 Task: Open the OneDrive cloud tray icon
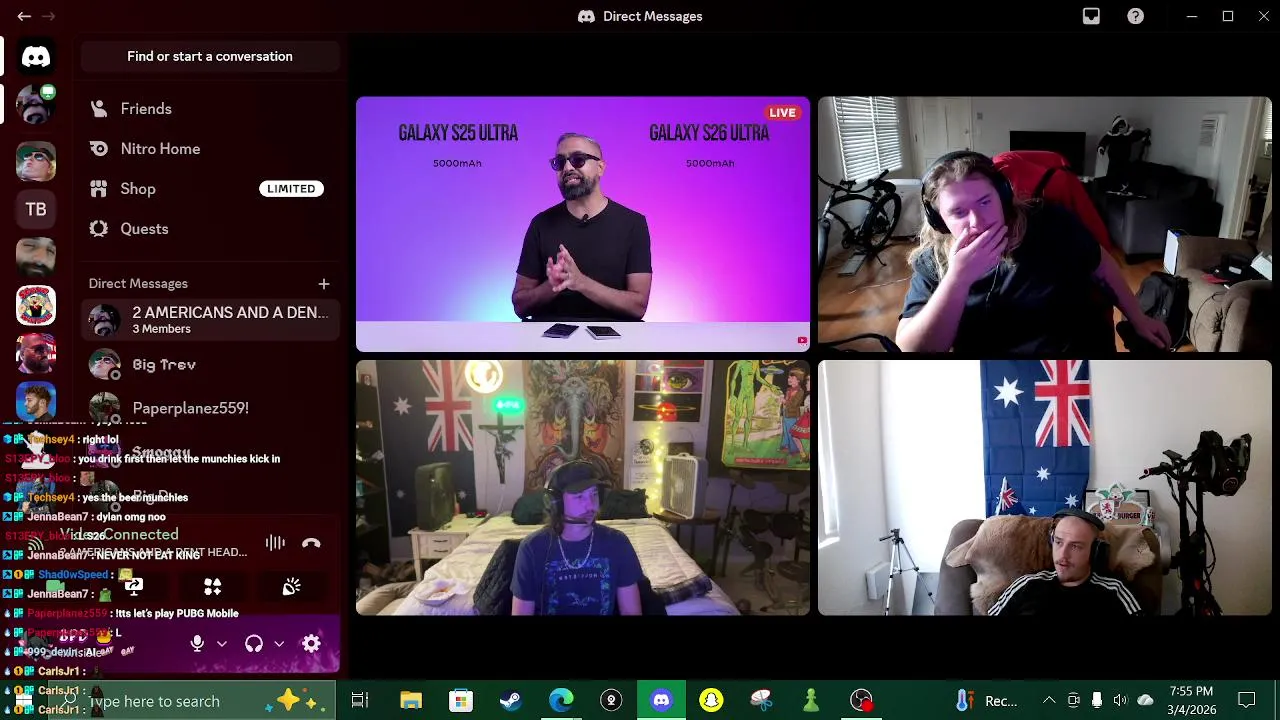pyautogui.click(x=1146, y=700)
